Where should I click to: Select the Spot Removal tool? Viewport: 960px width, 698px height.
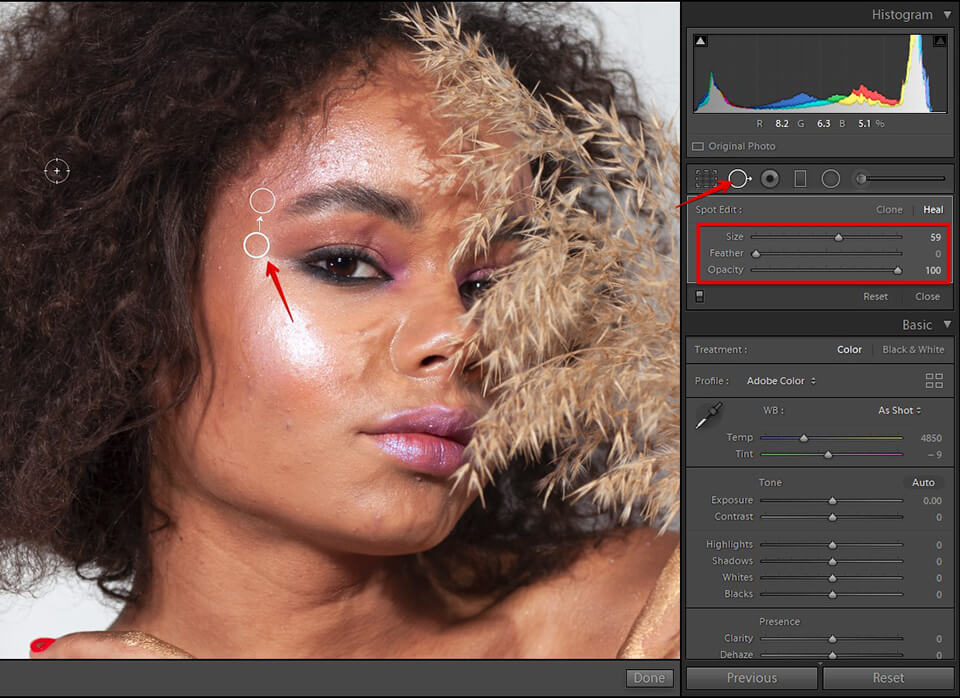pyautogui.click(x=739, y=179)
